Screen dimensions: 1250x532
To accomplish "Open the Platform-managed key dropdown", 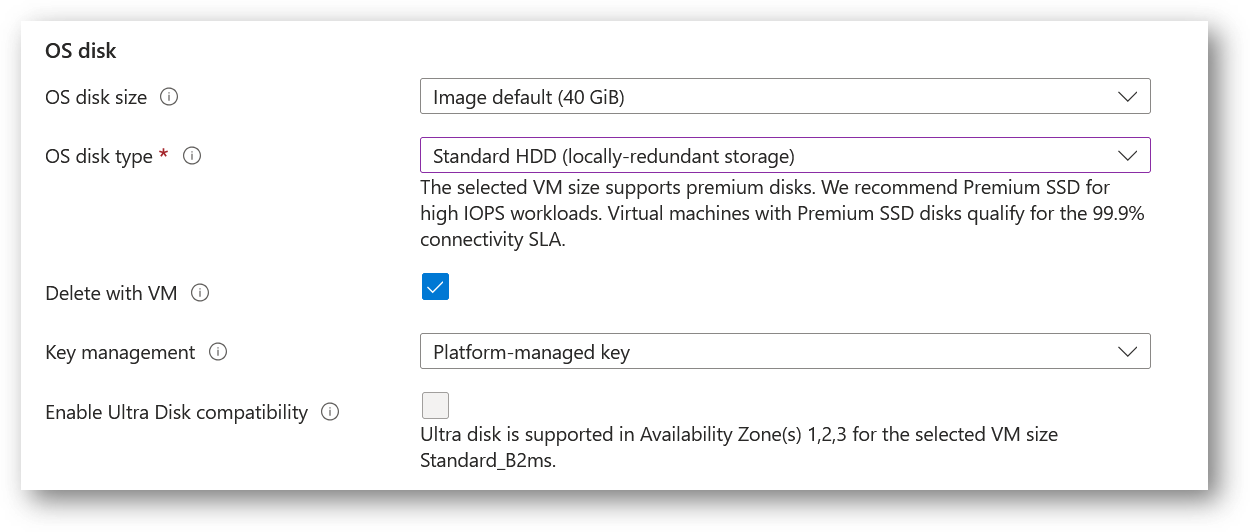I will (785, 352).
